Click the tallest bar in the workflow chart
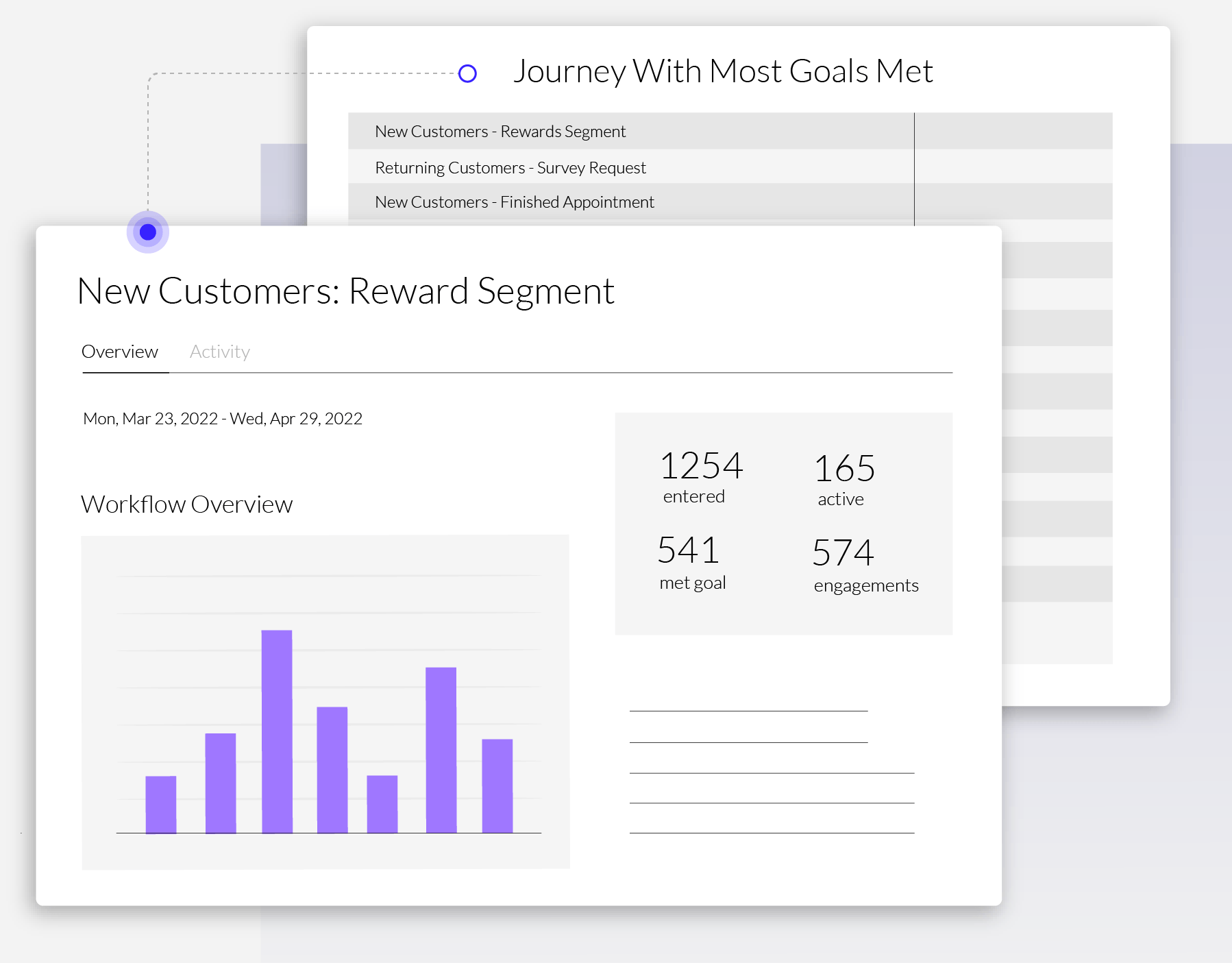Screen dimensions: 1232x963 coord(277,731)
